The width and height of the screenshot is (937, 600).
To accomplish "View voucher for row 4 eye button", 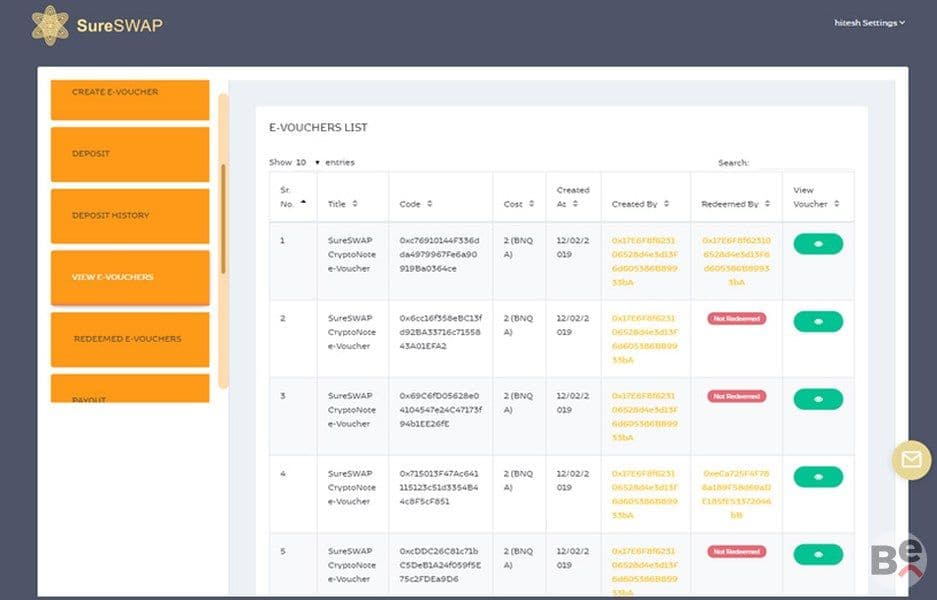I will point(818,477).
